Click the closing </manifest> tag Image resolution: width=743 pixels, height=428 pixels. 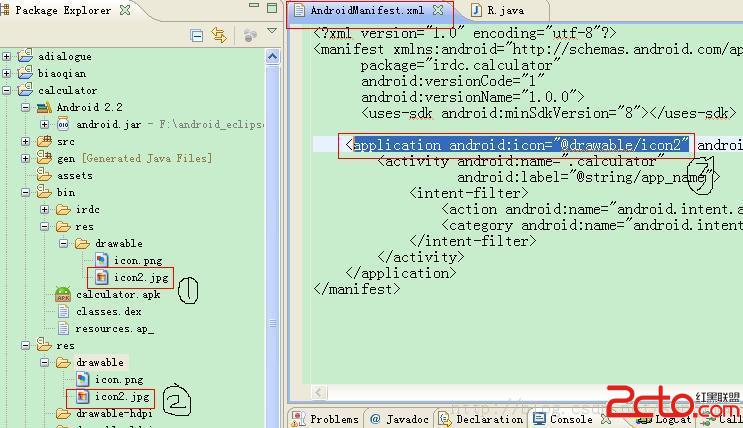point(356,289)
